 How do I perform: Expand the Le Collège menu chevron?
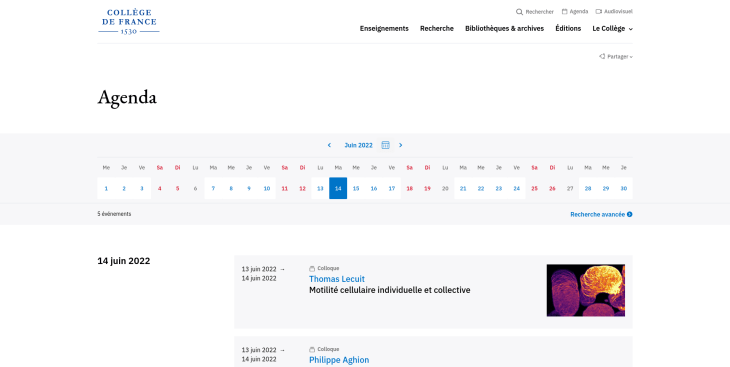pyautogui.click(x=631, y=29)
